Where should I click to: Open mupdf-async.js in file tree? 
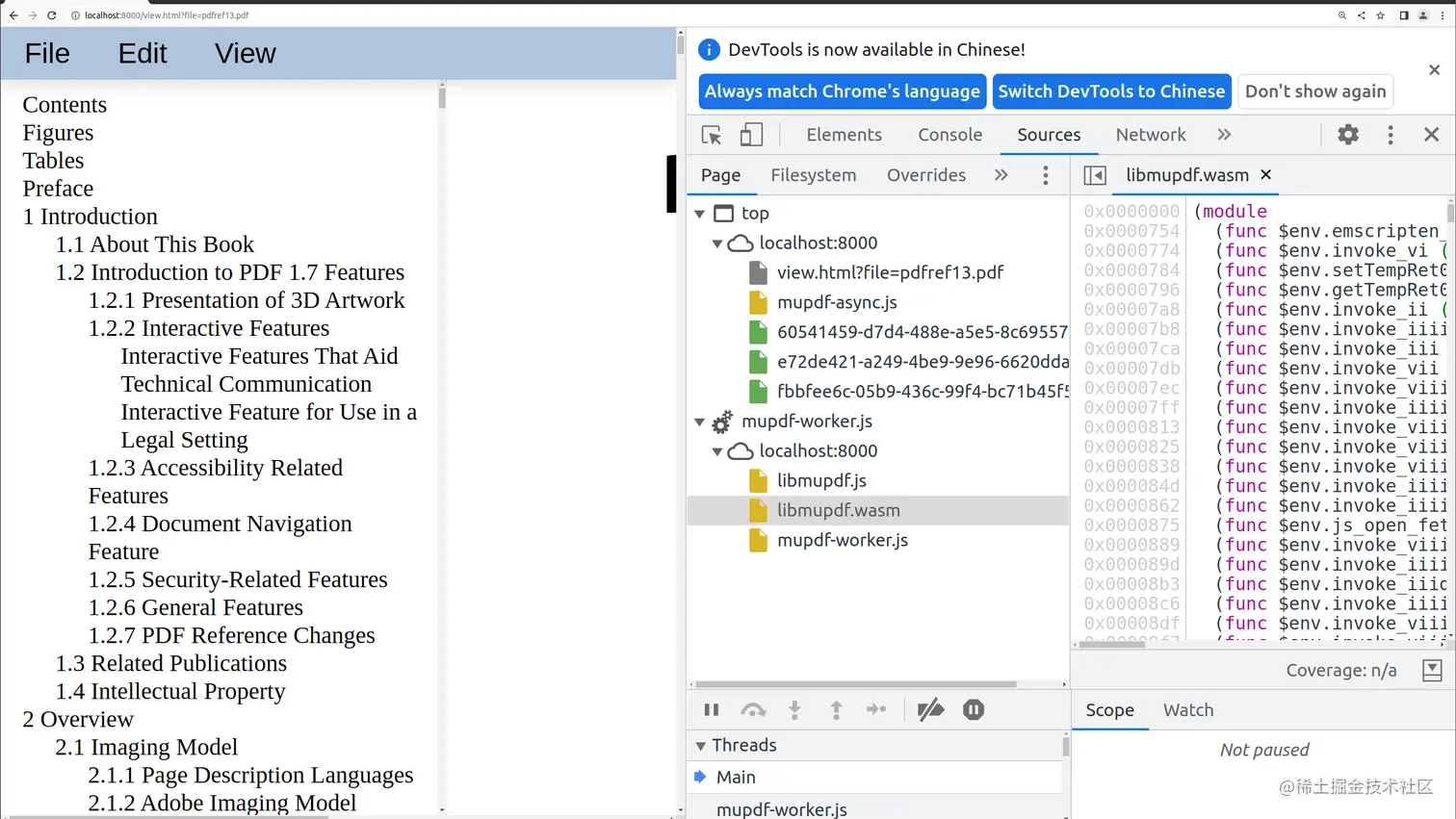[x=837, y=302]
